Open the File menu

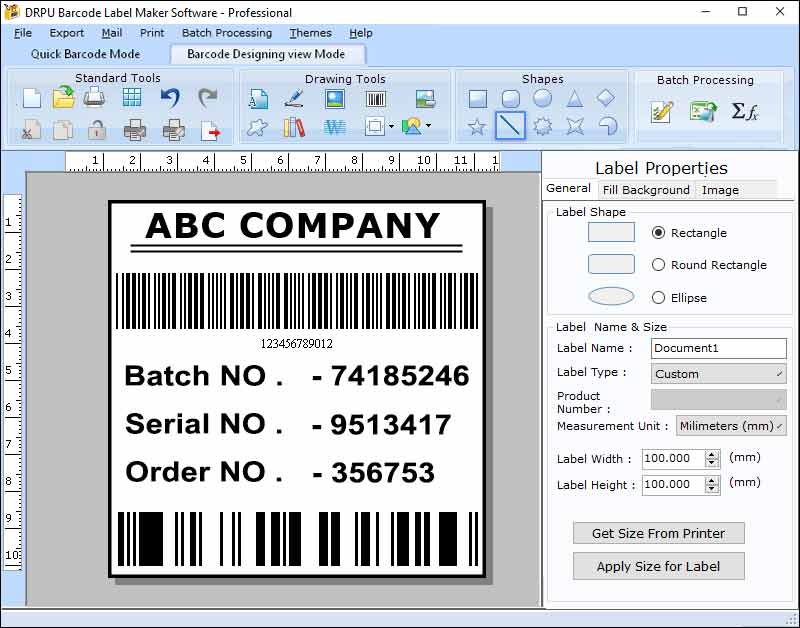(23, 33)
